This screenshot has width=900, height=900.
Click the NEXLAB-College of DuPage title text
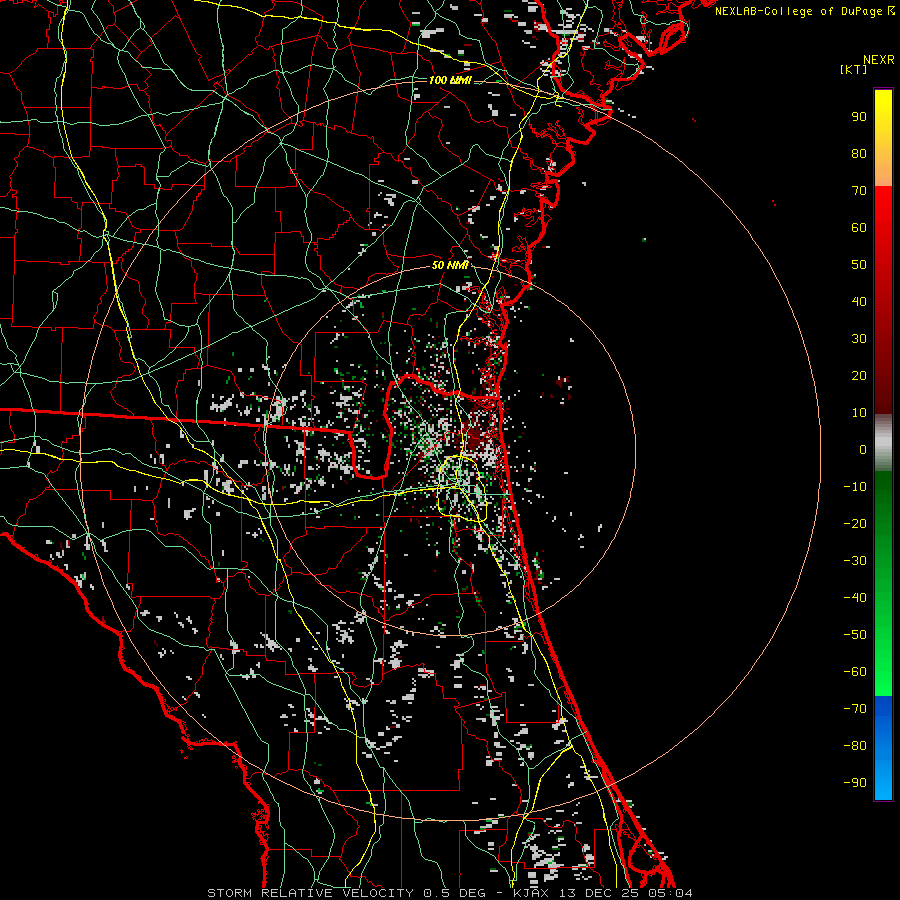(798, 11)
